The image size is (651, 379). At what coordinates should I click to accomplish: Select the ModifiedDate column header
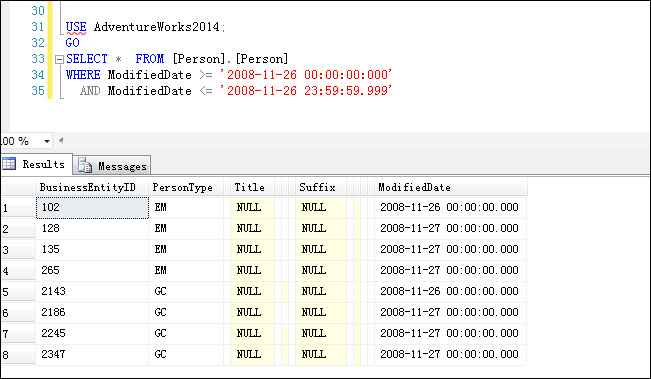pyautogui.click(x=450, y=188)
